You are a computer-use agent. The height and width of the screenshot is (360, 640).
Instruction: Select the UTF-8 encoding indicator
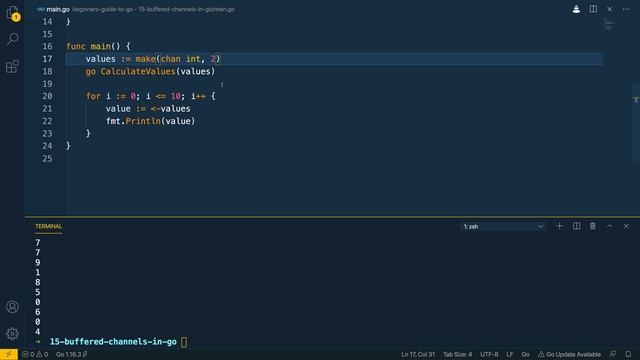point(489,354)
